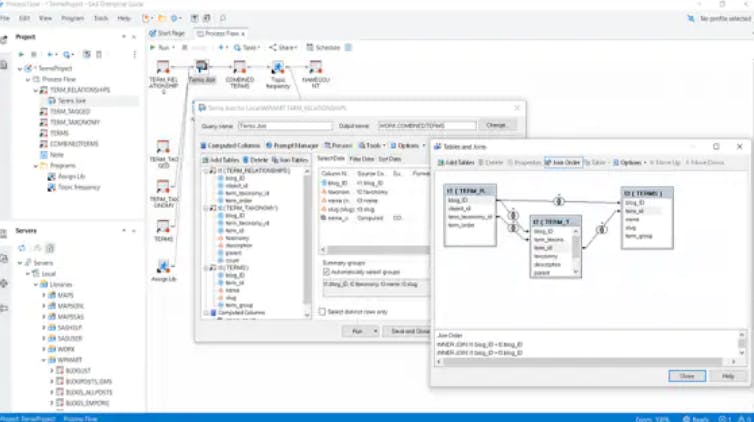Click the trash icon in Project pane toolbar

tap(99, 54)
